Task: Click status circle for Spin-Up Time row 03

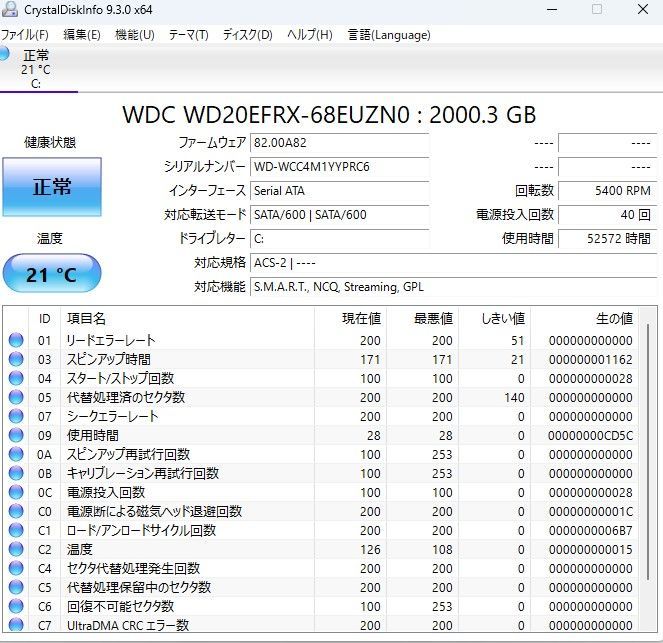Action: coord(16,359)
